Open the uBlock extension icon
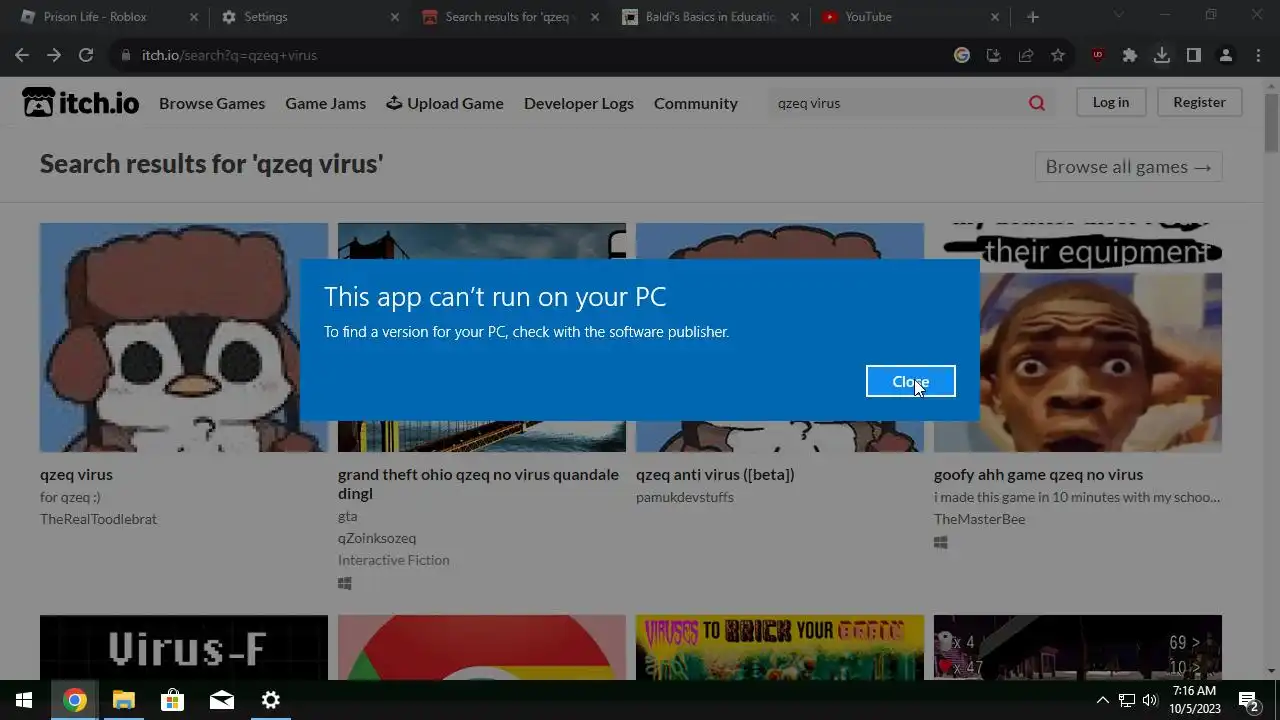The height and width of the screenshot is (720, 1280). point(1098,55)
